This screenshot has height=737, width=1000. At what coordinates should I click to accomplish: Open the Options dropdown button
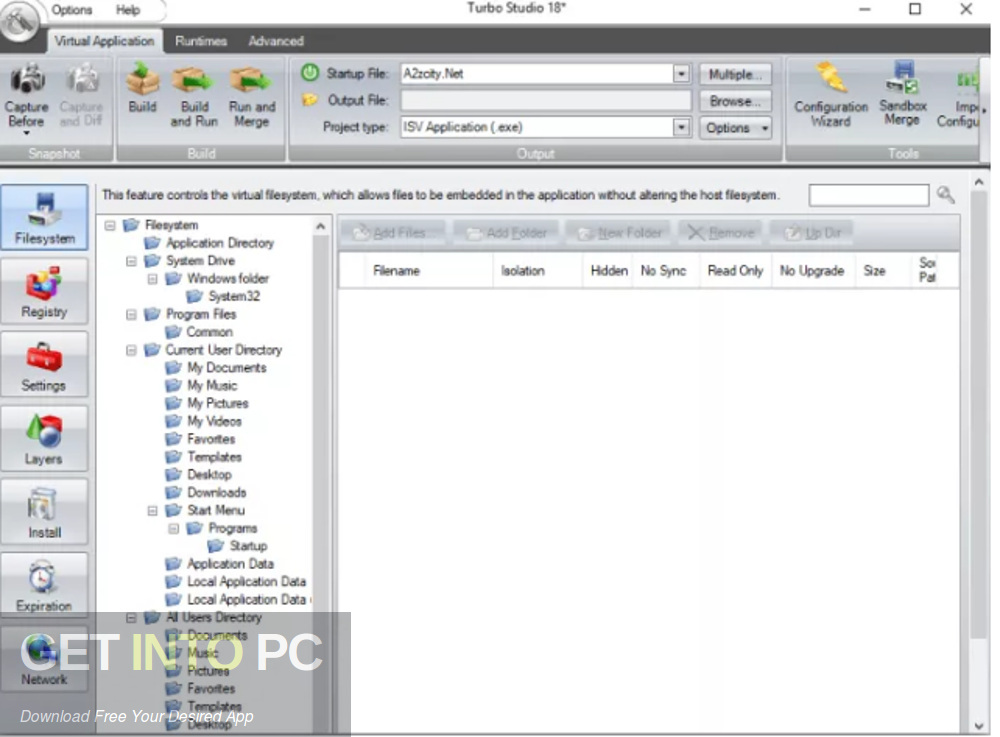(735, 128)
